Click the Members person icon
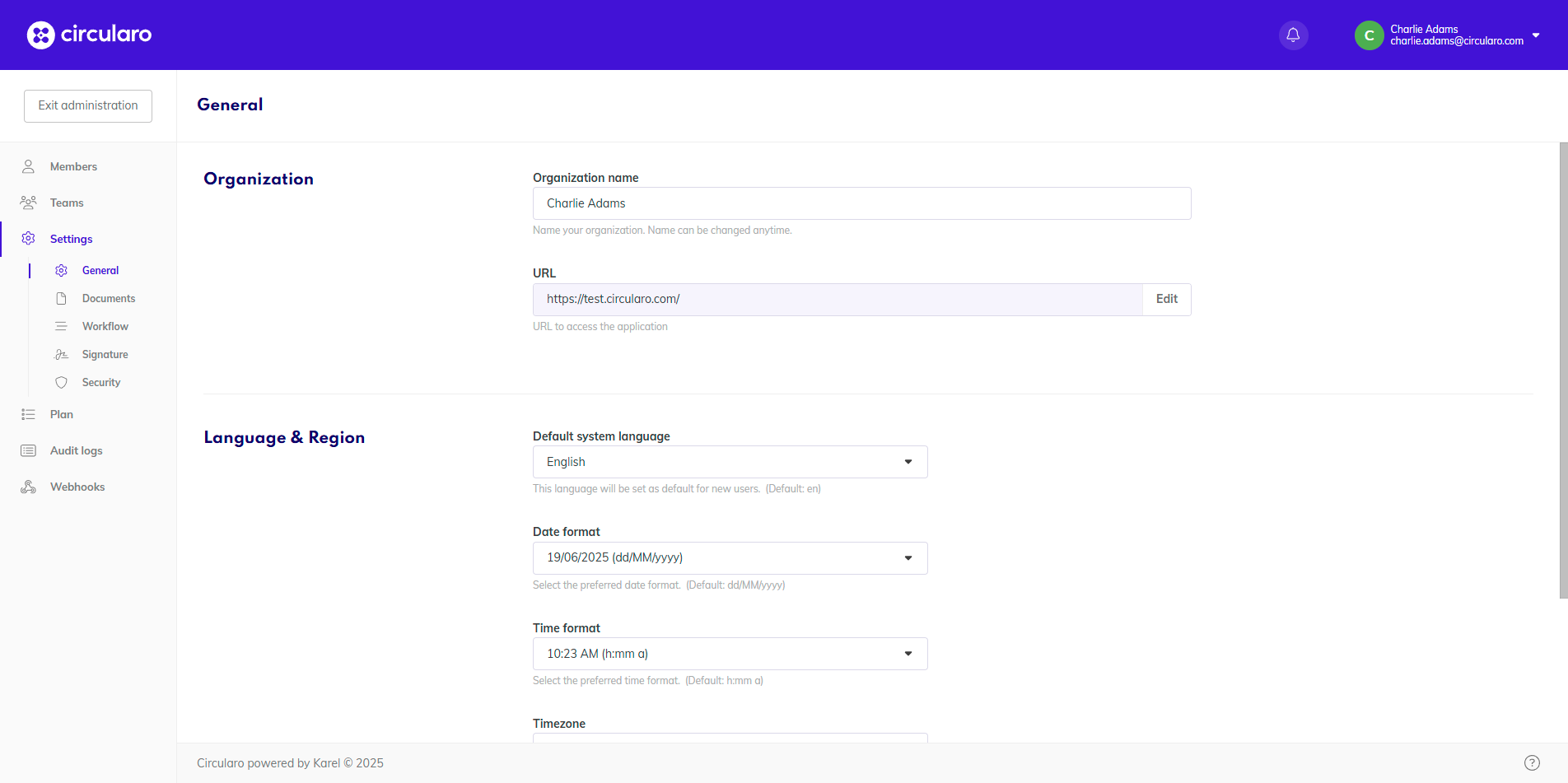Viewport: 1568px width, 783px height. pyautogui.click(x=28, y=166)
